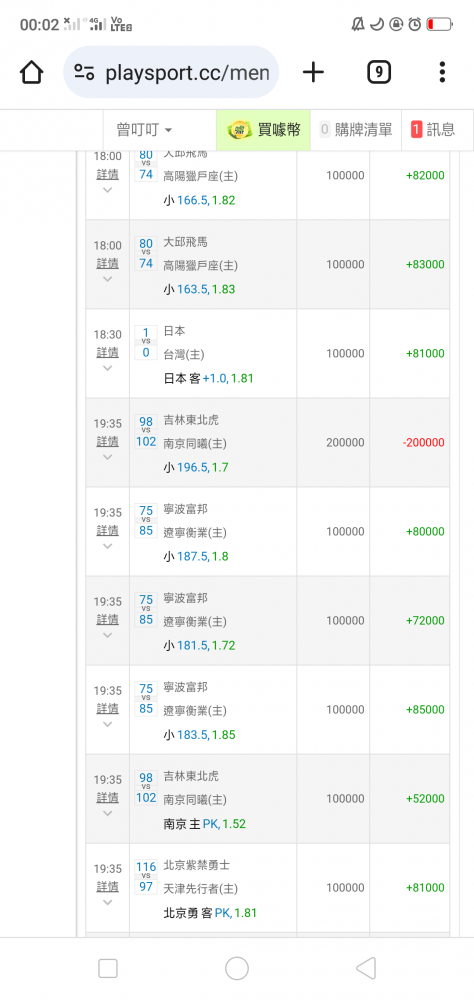Open the 曾叮叮 user dropdown
The height and width of the screenshot is (1000, 474).
coord(145,130)
